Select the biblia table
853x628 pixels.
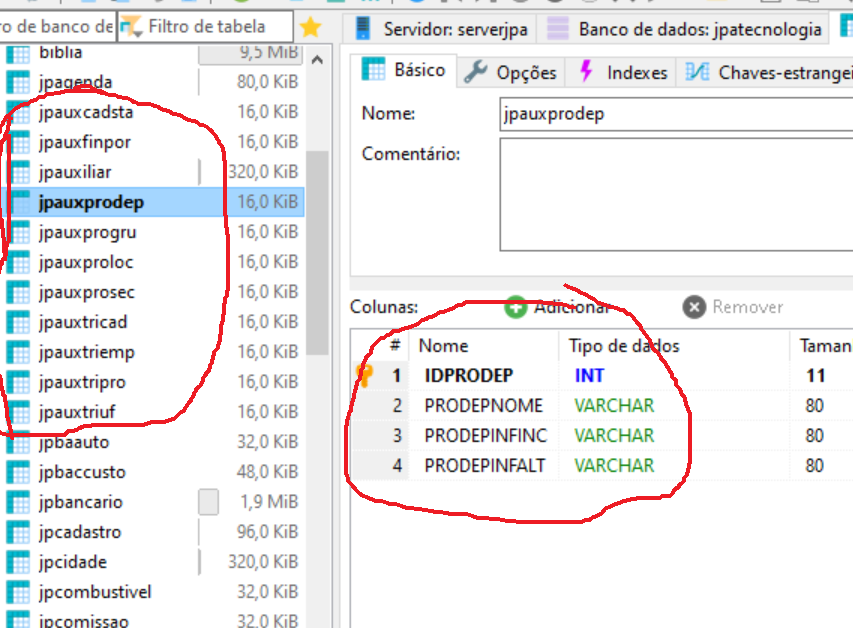point(60,52)
